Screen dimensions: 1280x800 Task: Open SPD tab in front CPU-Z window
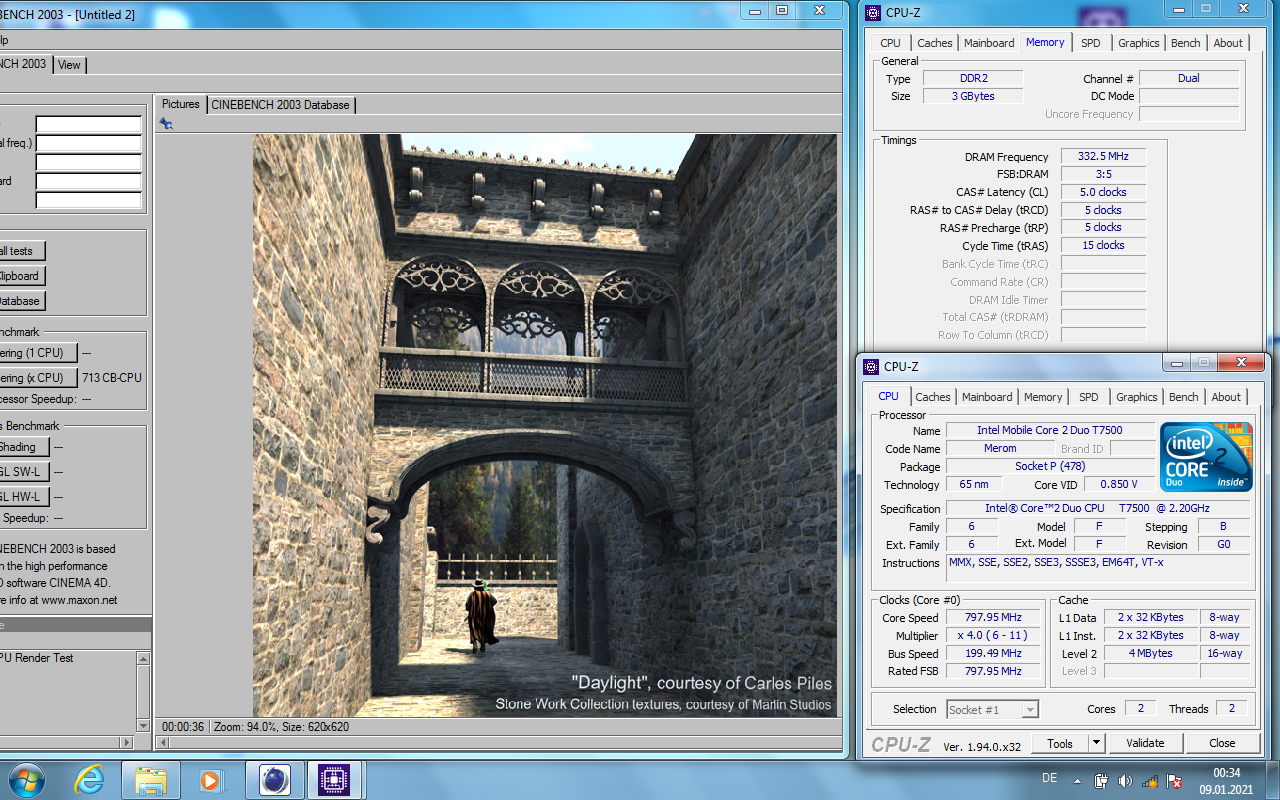(x=1089, y=397)
